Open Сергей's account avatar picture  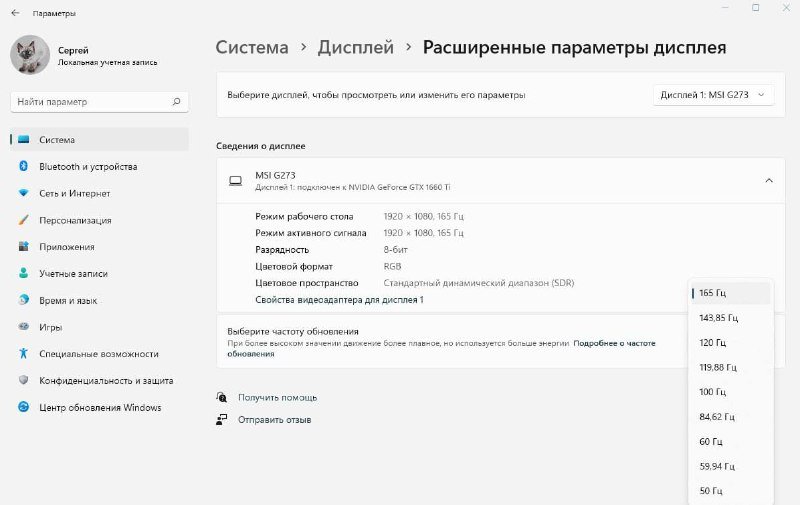pyautogui.click(x=30, y=55)
